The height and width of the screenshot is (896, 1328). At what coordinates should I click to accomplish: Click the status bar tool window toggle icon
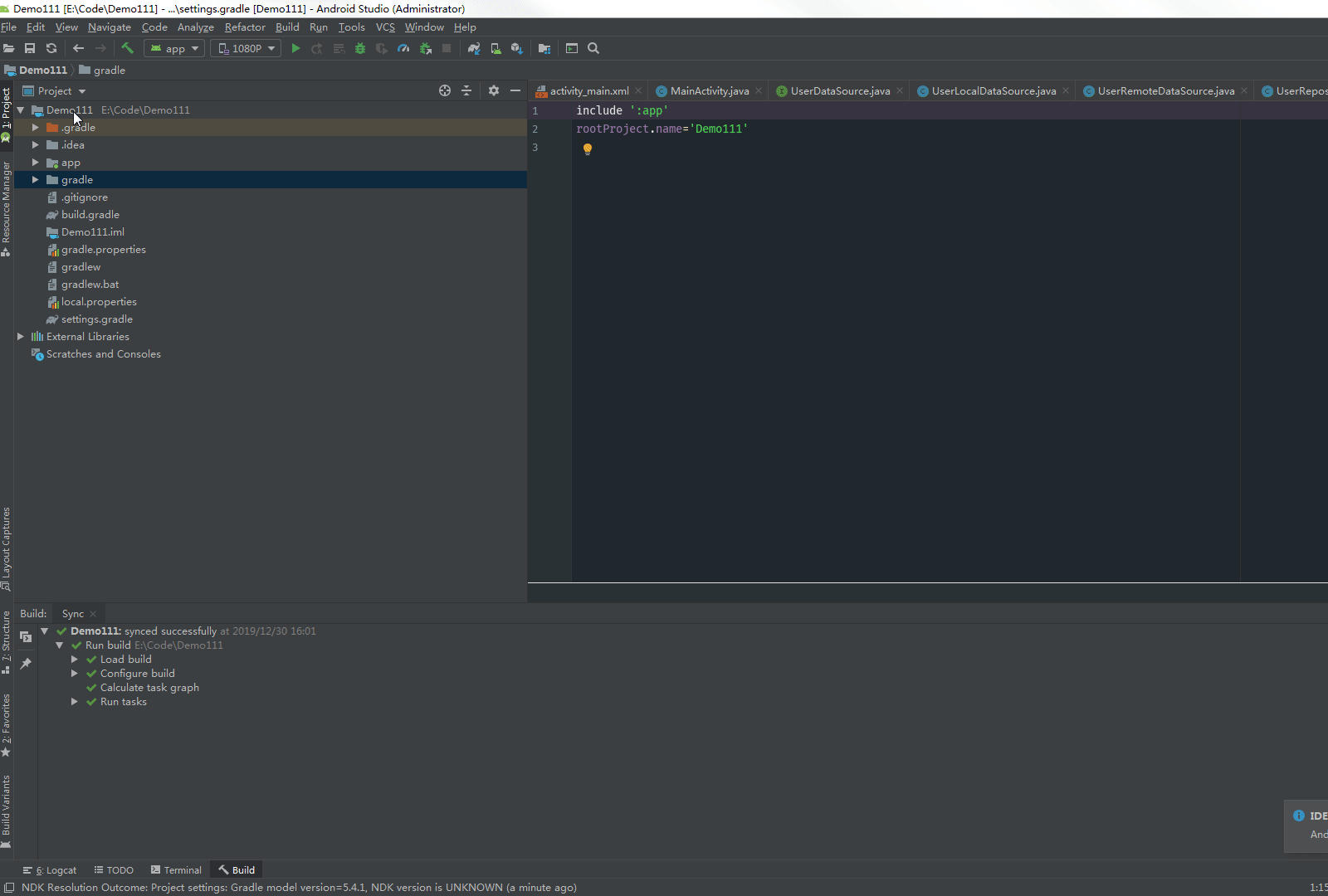9,887
